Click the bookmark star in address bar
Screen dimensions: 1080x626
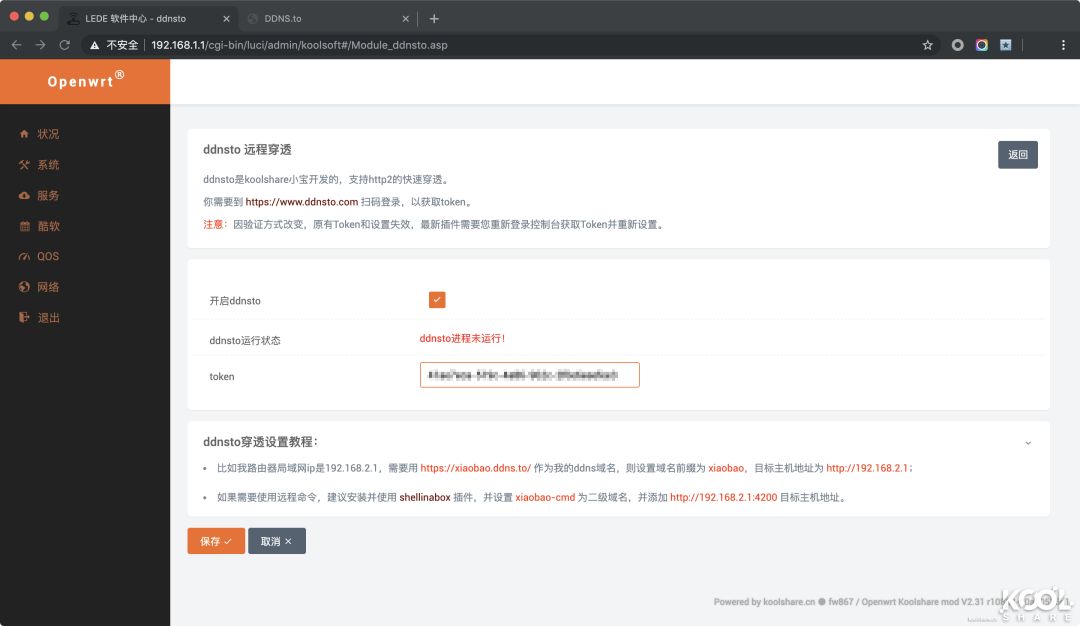[x=927, y=44]
